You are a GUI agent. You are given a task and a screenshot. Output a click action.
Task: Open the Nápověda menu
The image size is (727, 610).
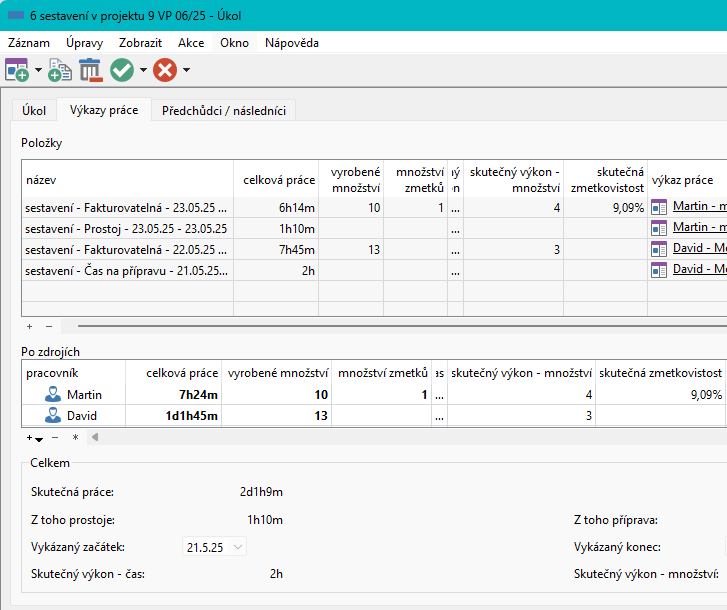(x=292, y=43)
